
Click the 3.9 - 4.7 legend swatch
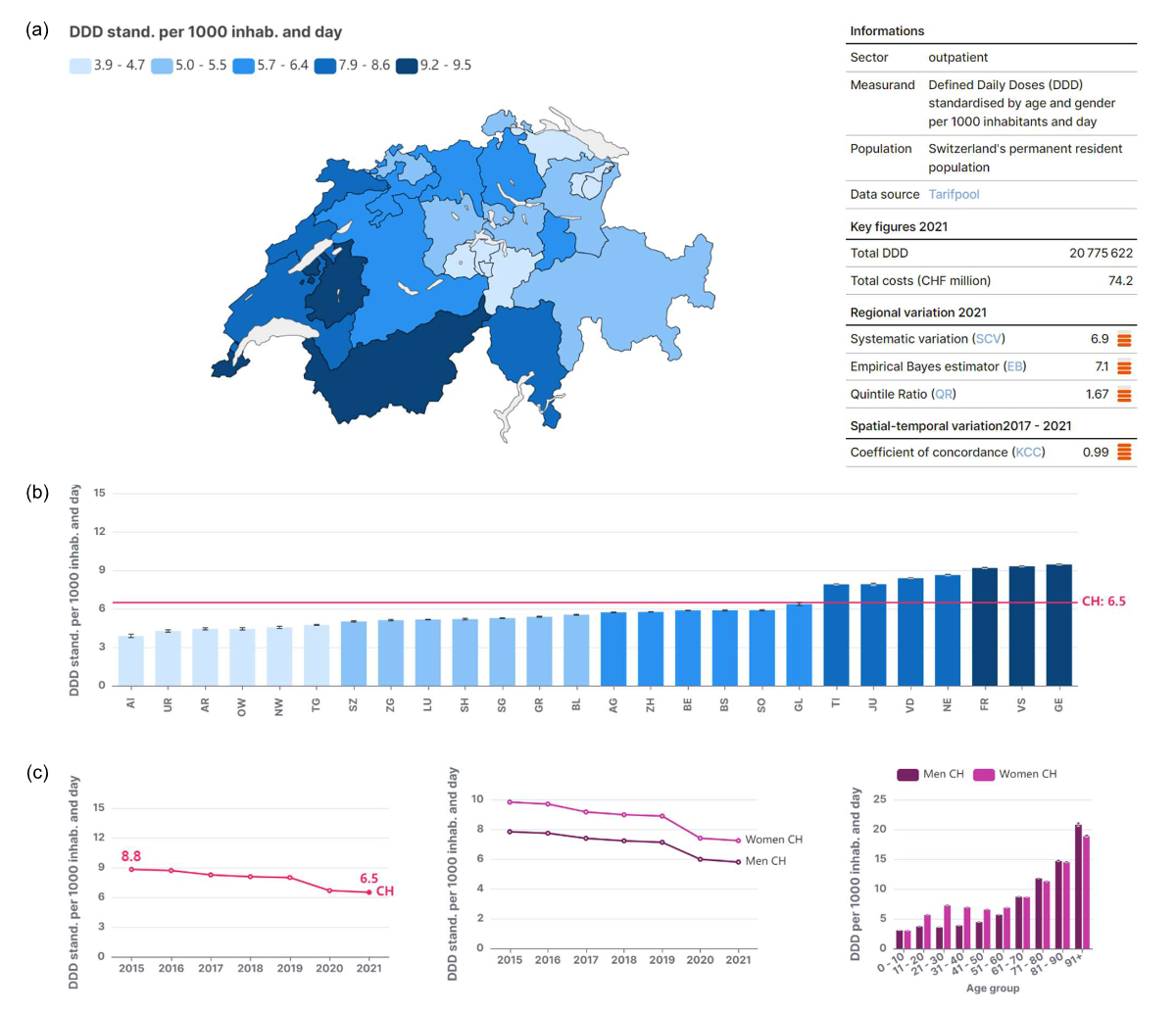tap(80, 66)
